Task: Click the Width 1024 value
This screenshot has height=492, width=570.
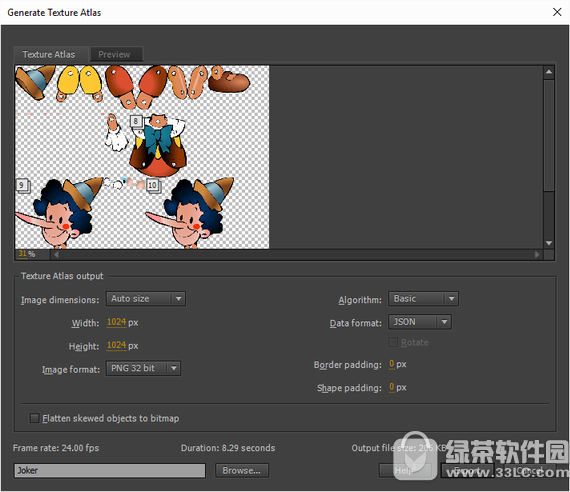Action: [116, 322]
